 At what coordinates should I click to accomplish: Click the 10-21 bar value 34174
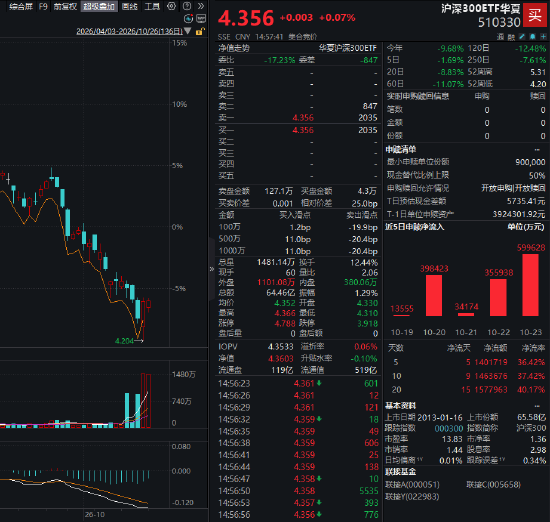click(x=466, y=307)
